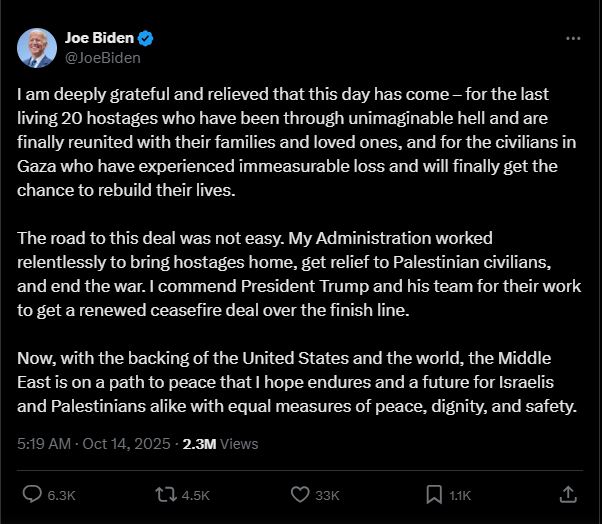This screenshot has width=602, height=524.
Task: Open the three-dot more options menu
Action: click(x=573, y=38)
